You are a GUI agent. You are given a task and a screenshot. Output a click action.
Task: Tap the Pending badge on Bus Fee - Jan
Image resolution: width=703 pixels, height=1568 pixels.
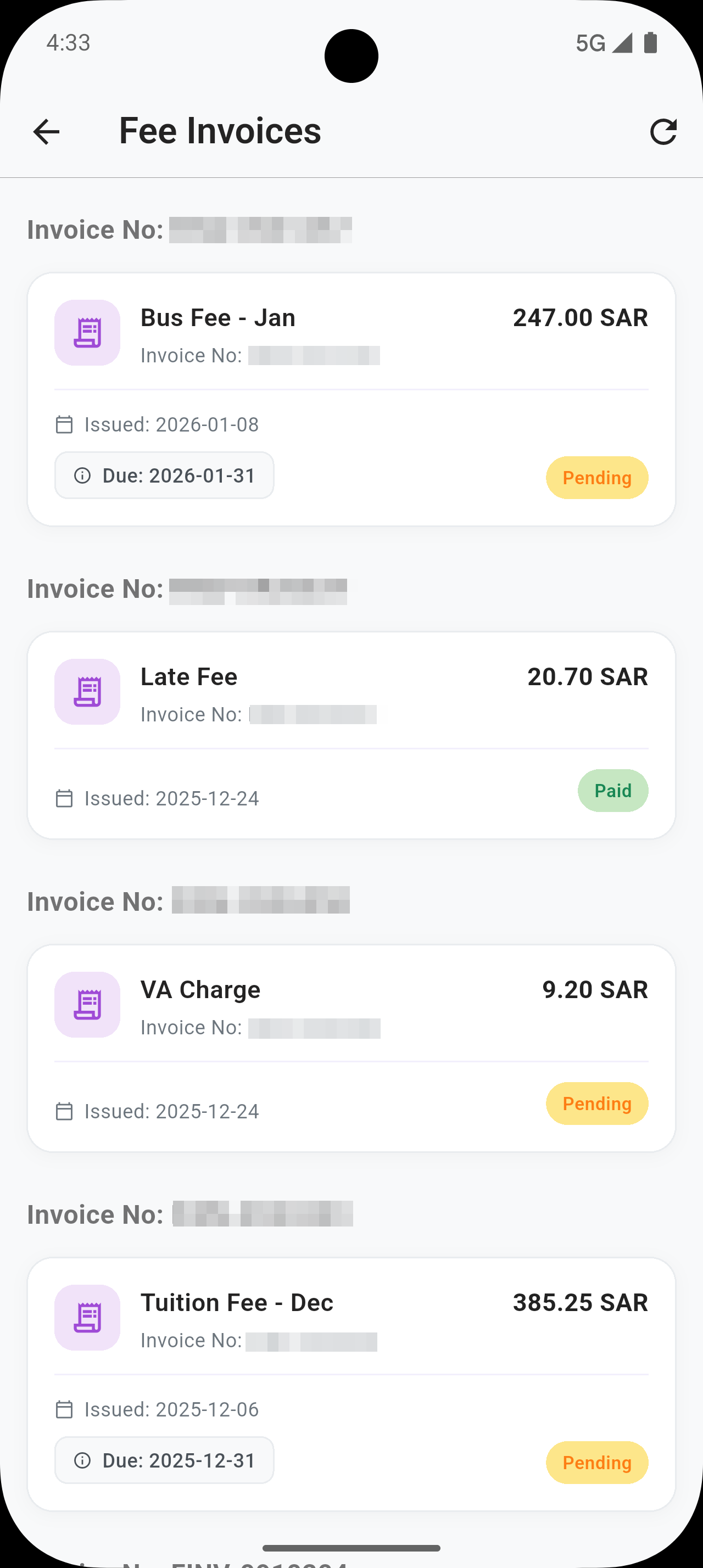(x=596, y=478)
